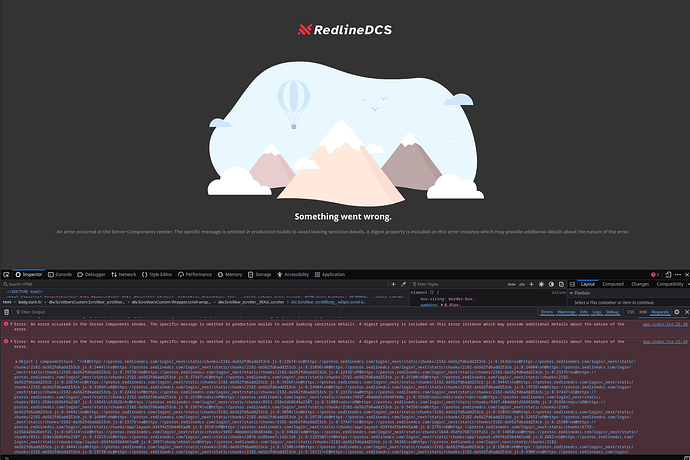This screenshot has height=460, width=690.
Task: Open the Application panel
Action: coord(330,274)
